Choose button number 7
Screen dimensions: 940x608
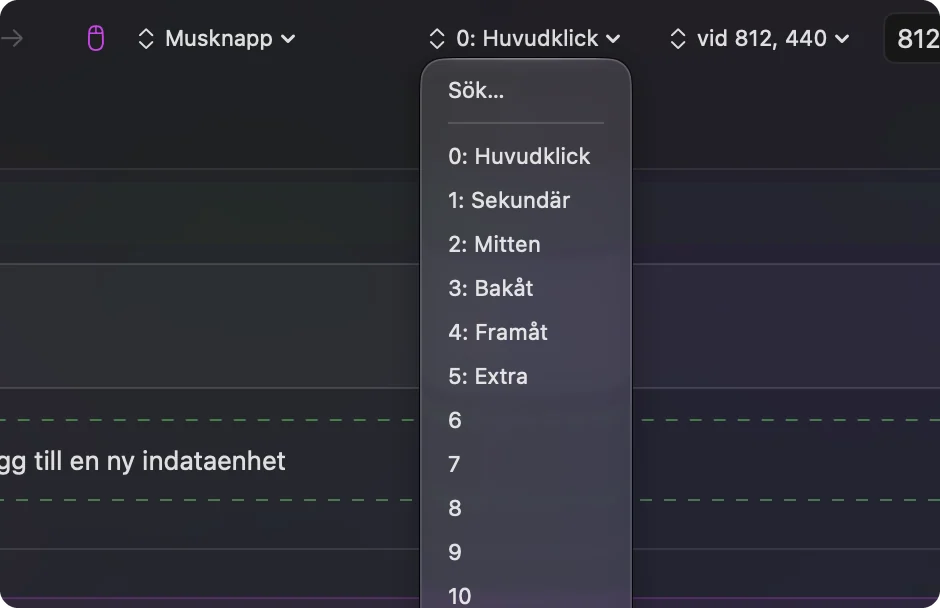[x=526, y=464]
